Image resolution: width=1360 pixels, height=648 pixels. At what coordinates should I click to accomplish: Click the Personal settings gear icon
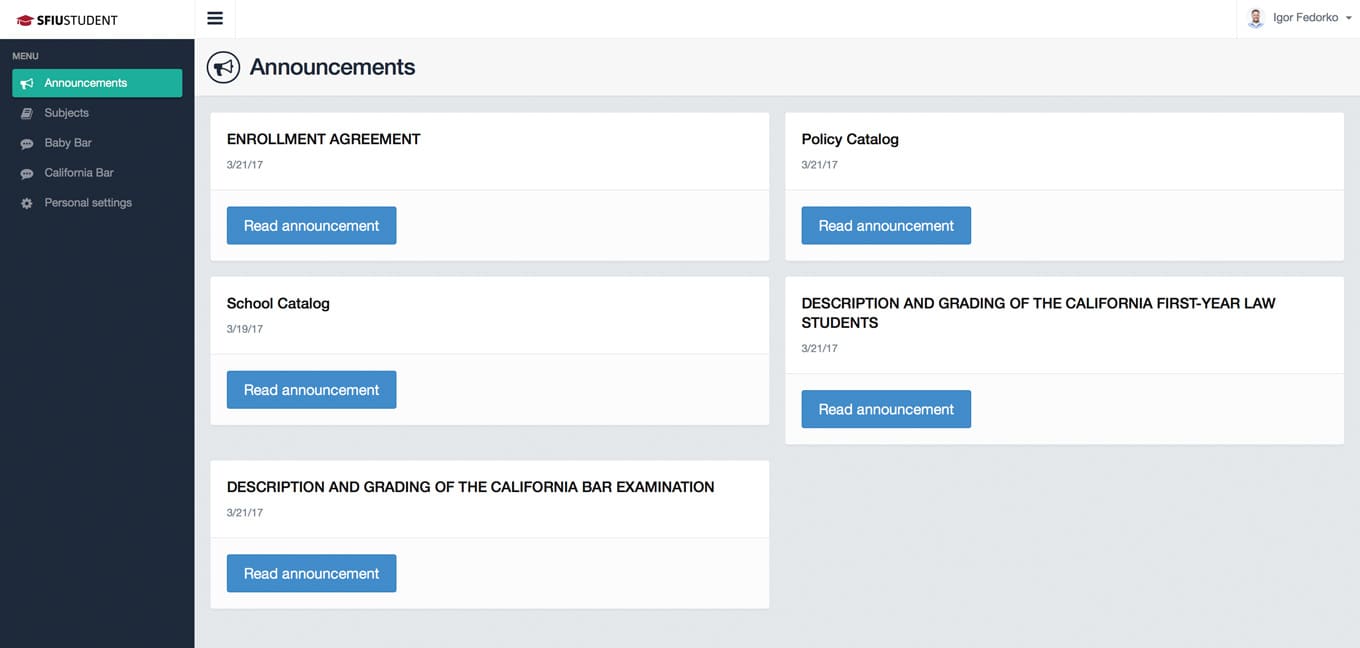(x=27, y=203)
